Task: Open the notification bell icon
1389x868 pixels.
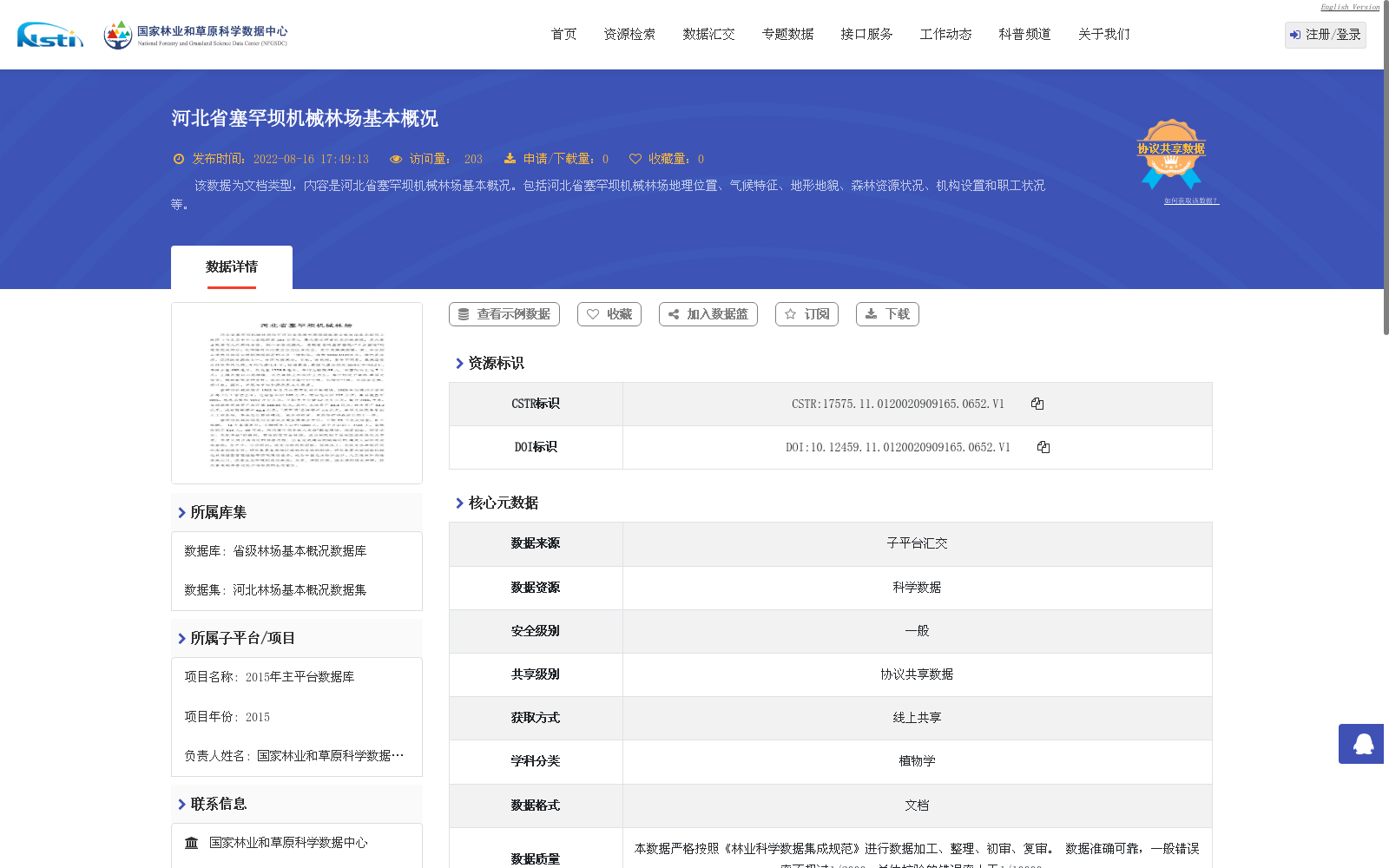Action: click(1360, 744)
